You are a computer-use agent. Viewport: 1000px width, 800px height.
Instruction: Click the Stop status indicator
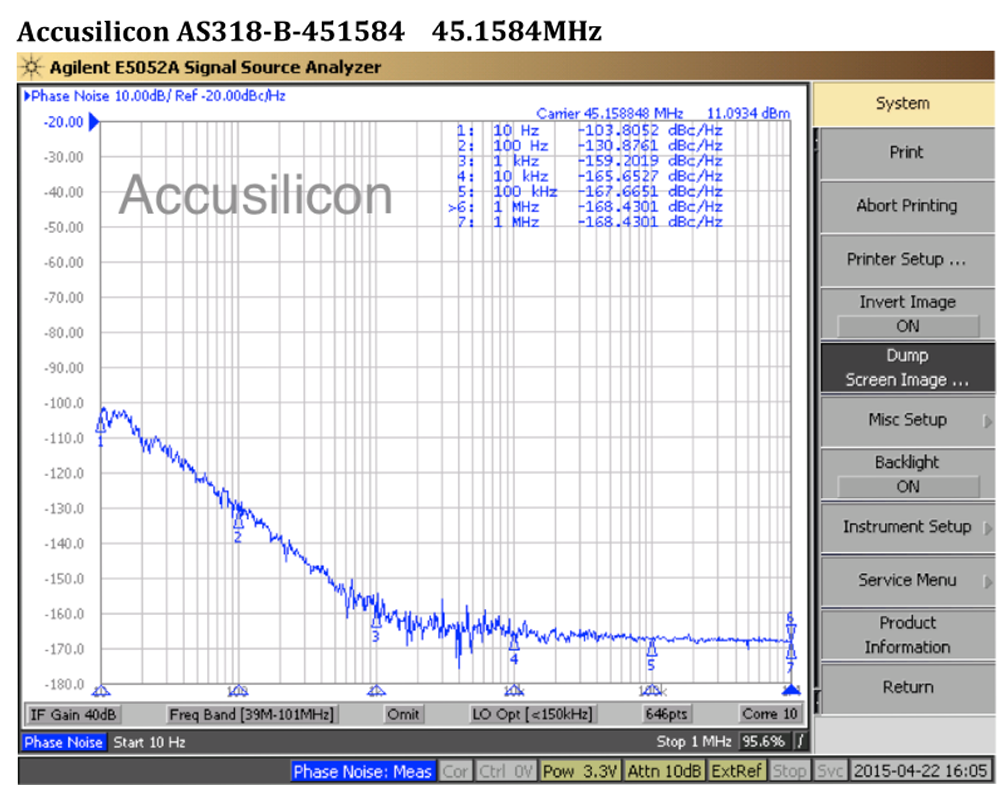coord(789,772)
